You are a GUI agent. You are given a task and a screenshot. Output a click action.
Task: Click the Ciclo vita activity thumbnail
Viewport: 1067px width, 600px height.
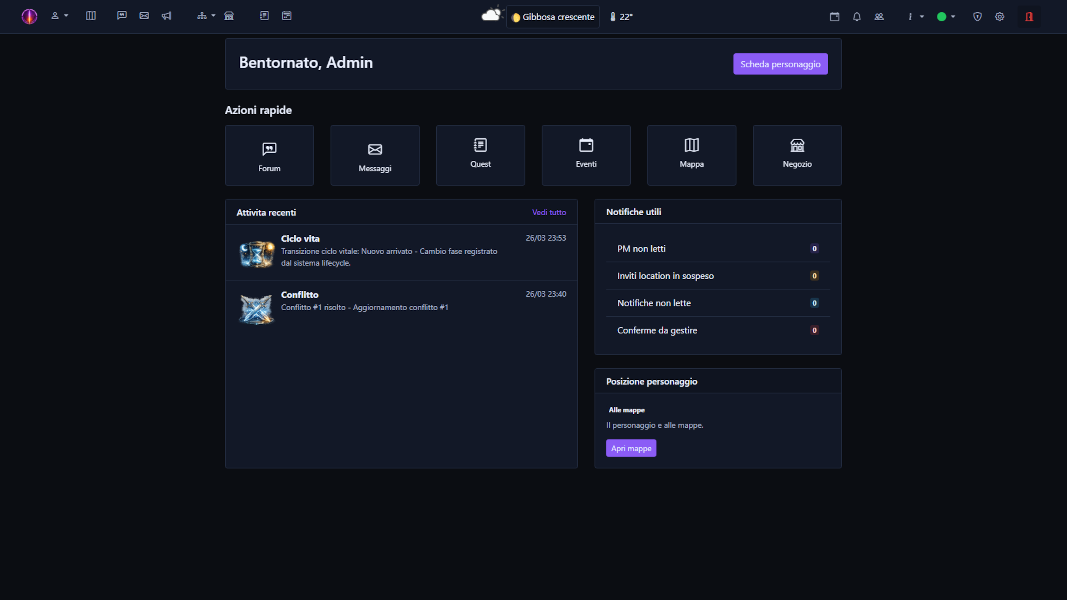pyautogui.click(x=257, y=253)
